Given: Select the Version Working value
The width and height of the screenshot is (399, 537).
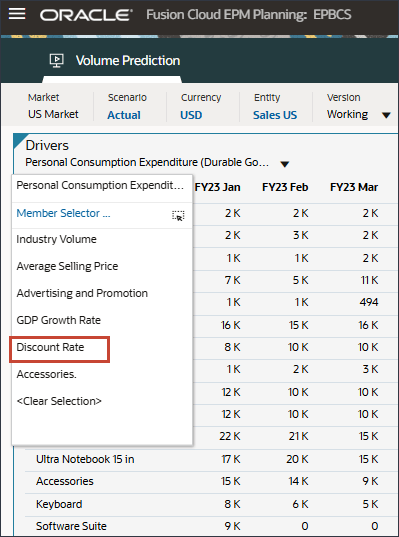Looking at the screenshot, I should click(x=347, y=114).
